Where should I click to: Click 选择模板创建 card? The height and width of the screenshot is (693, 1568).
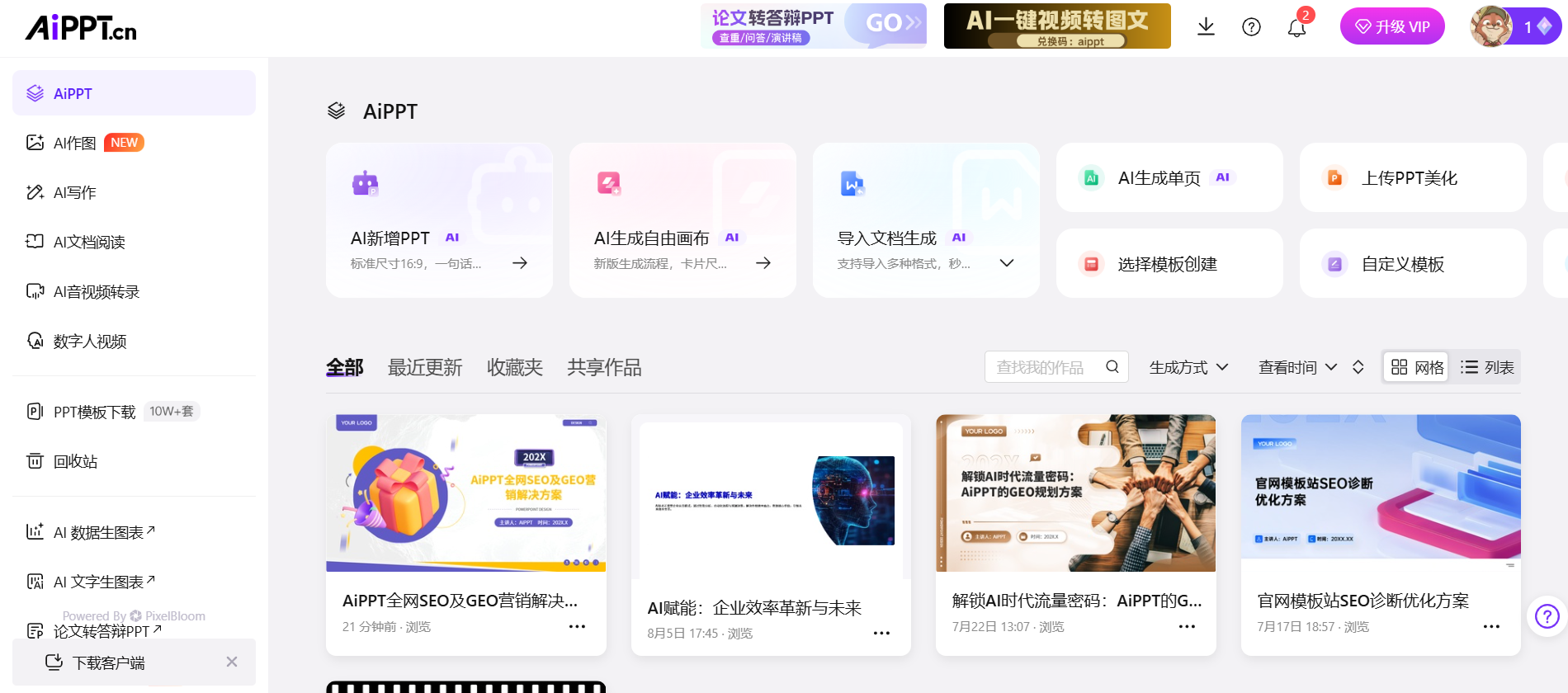[x=1169, y=263]
